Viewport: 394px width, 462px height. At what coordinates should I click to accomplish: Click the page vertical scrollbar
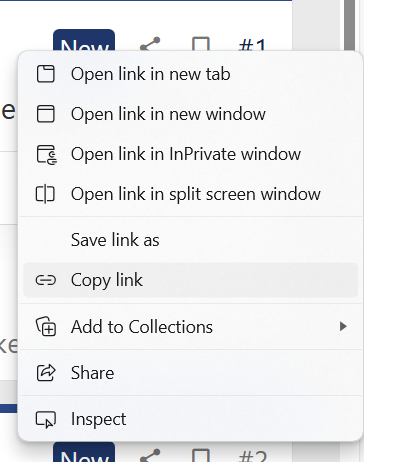(349, 25)
